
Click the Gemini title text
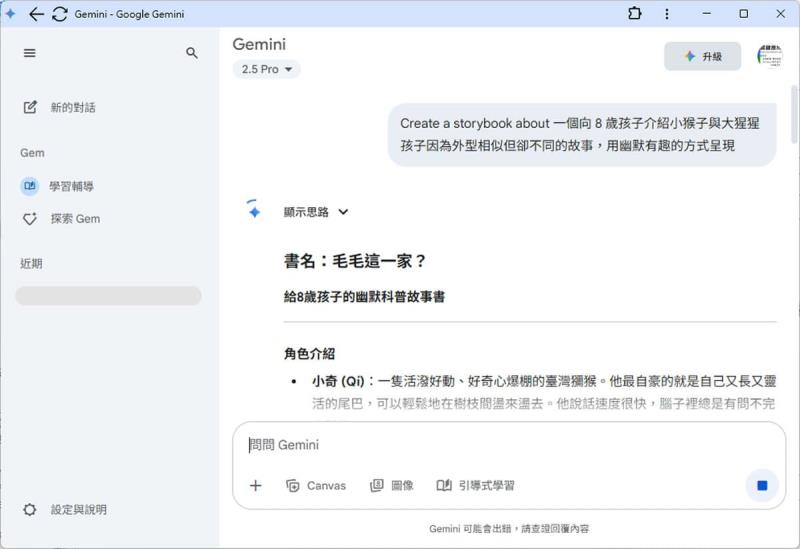click(259, 44)
